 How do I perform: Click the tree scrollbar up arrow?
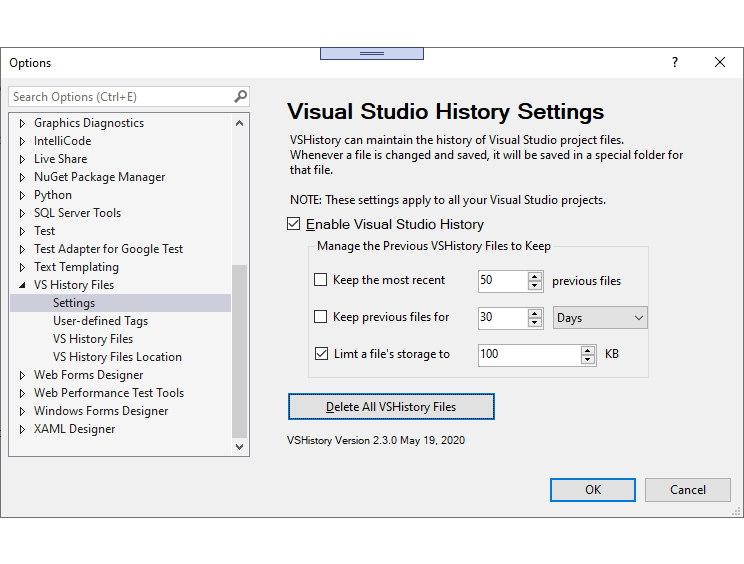pyautogui.click(x=240, y=123)
